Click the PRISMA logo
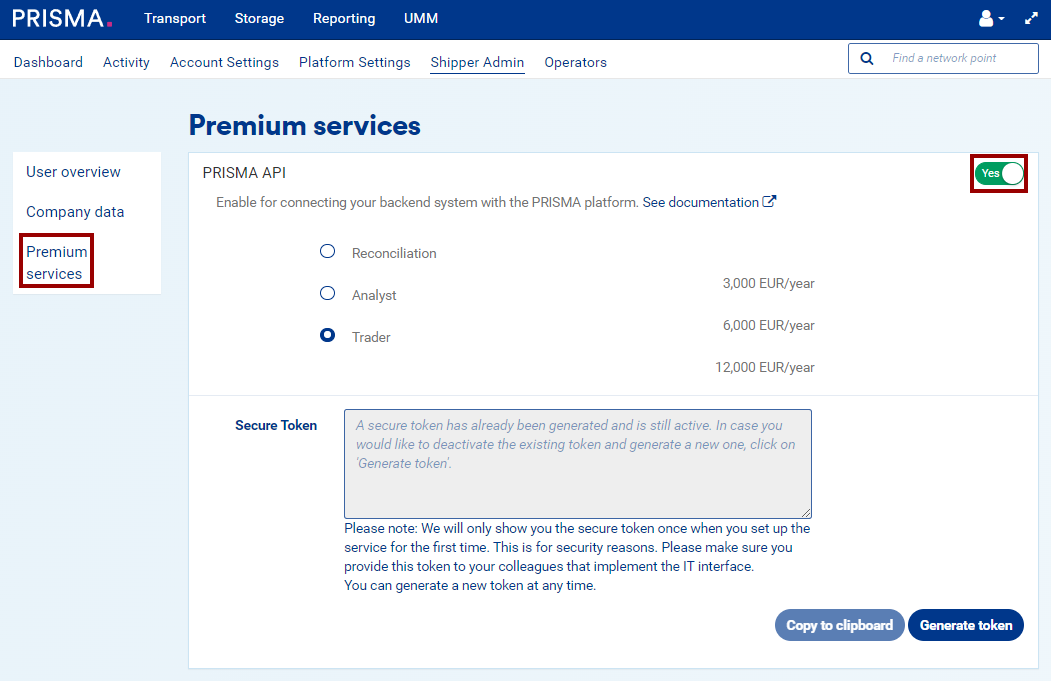Viewport: 1051px width, 681px height. tap(62, 19)
